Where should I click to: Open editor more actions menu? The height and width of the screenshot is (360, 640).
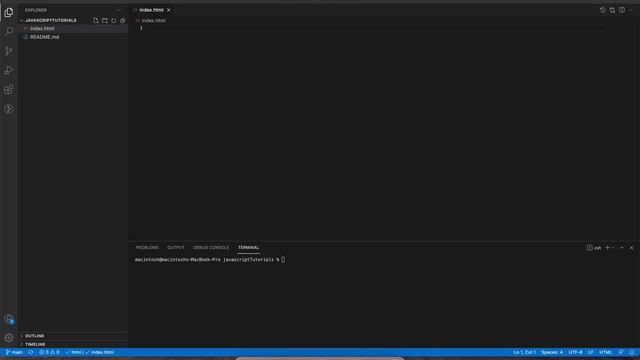tap(631, 10)
